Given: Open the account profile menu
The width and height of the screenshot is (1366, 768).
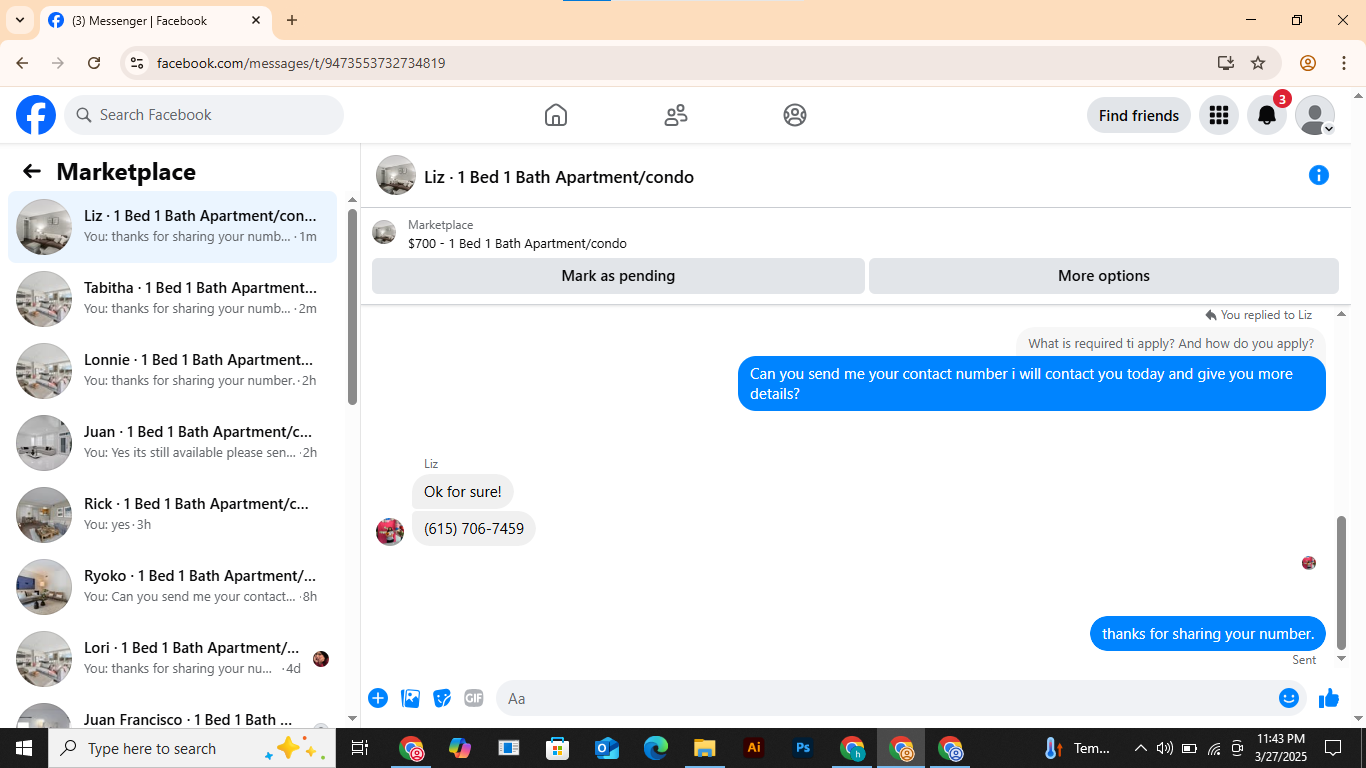Looking at the screenshot, I should [x=1315, y=115].
